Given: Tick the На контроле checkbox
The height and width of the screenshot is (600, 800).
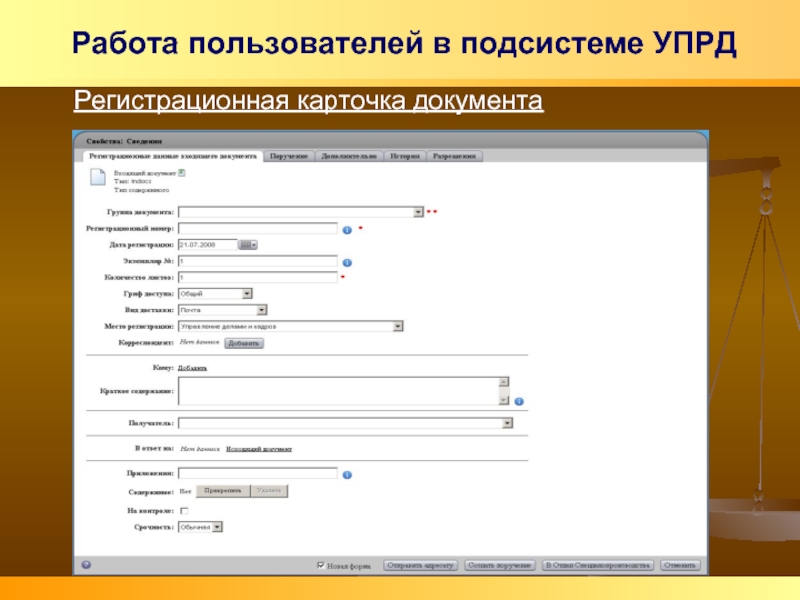Looking at the screenshot, I should [x=185, y=511].
